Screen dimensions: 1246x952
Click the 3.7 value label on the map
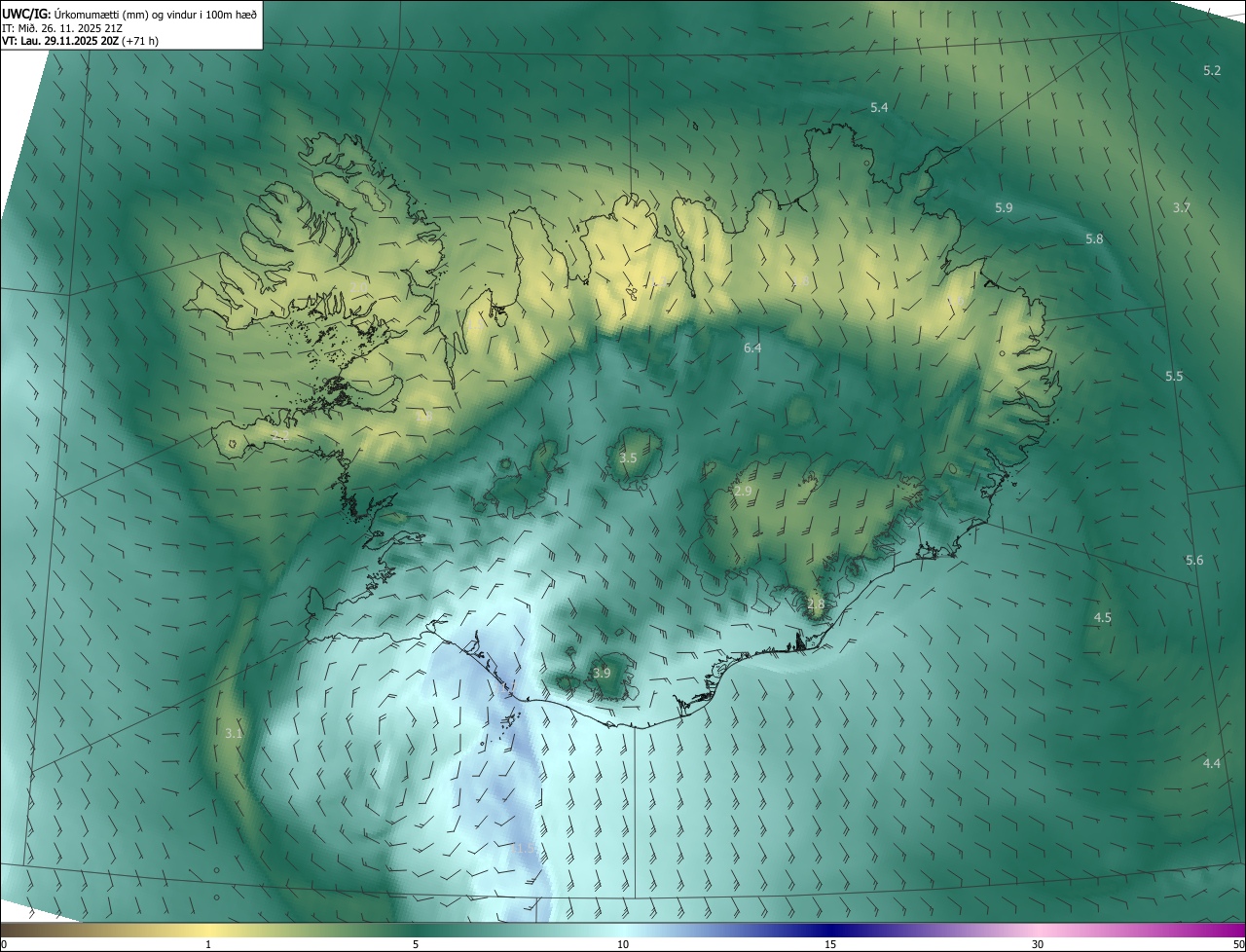click(x=1182, y=207)
